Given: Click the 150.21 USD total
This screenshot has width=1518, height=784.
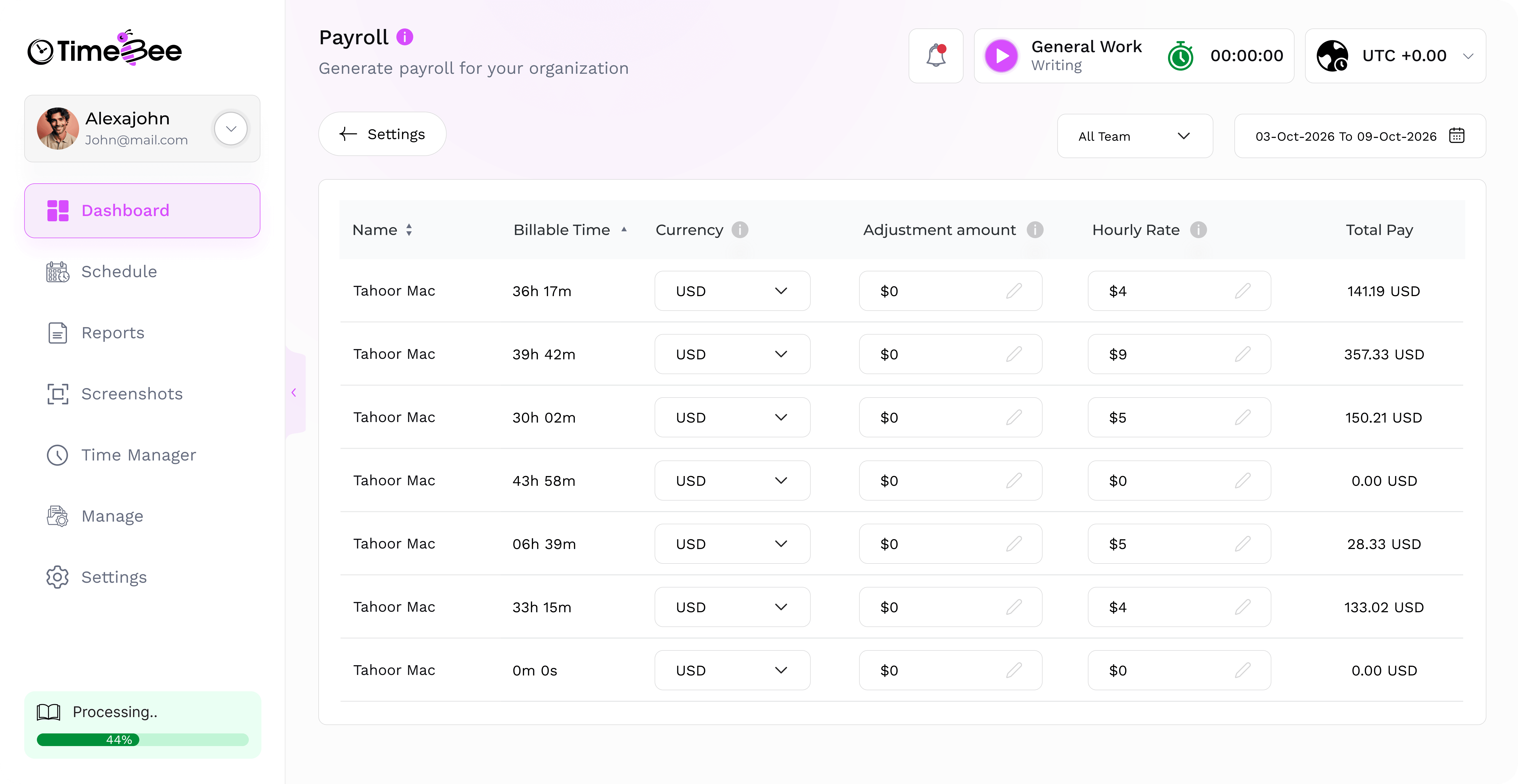Looking at the screenshot, I should [1384, 417].
